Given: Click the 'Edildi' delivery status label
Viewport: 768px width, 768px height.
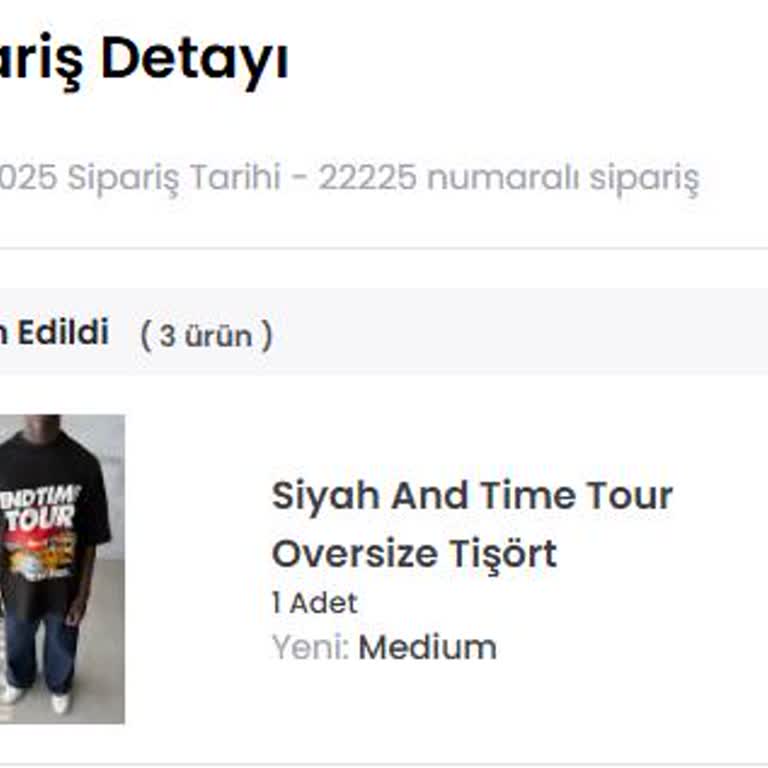Looking at the screenshot, I should point(63,332).
